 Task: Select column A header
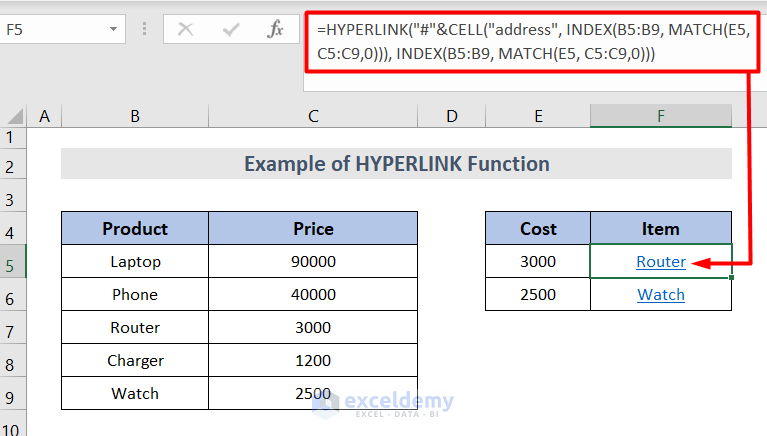point(45,116)
